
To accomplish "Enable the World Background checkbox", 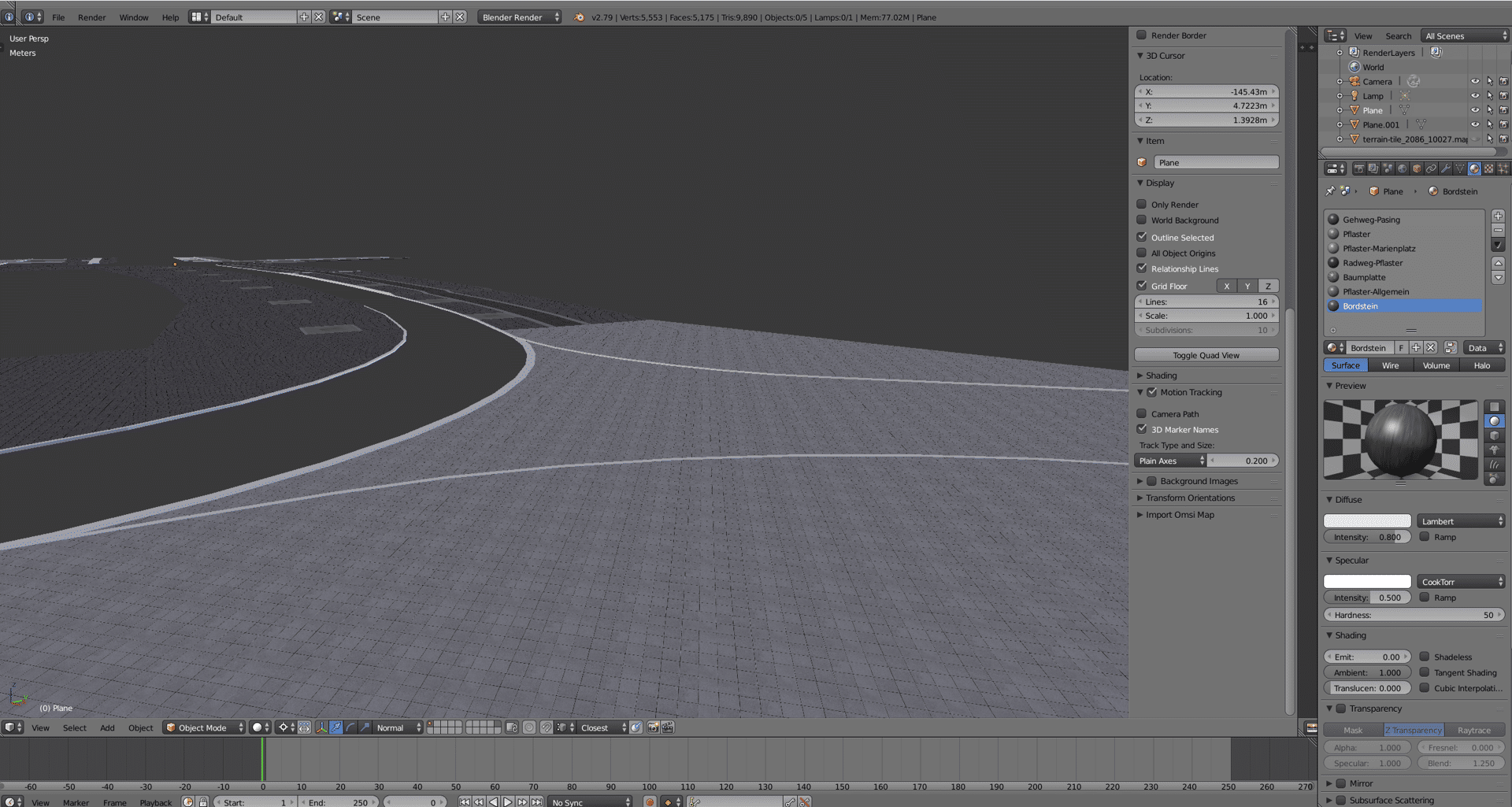I will [1141, 220].
